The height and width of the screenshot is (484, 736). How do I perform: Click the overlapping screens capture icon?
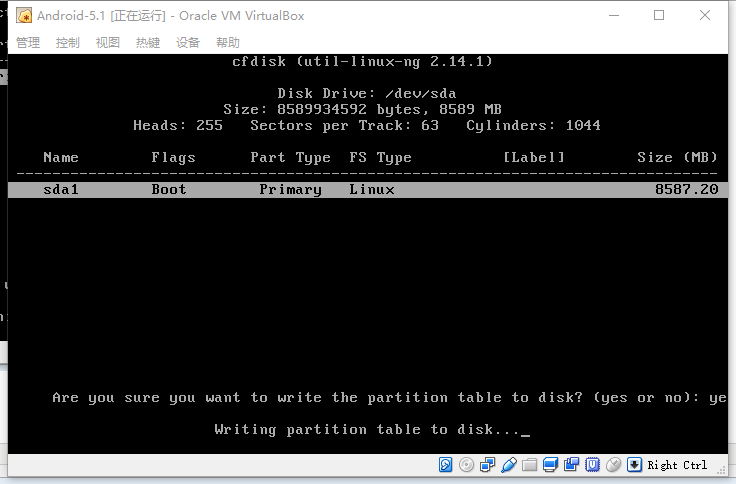571,465
